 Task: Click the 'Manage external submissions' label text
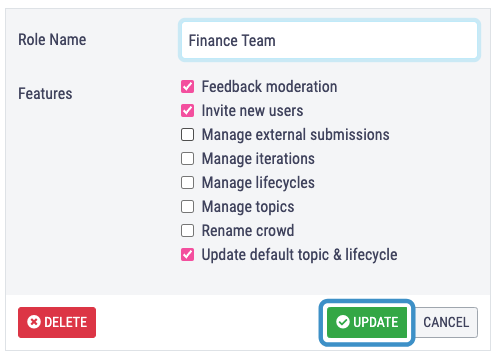296,135
